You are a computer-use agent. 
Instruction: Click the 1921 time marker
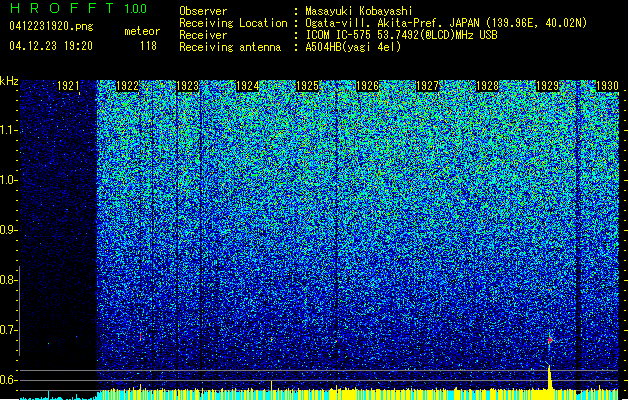[68, 86]
